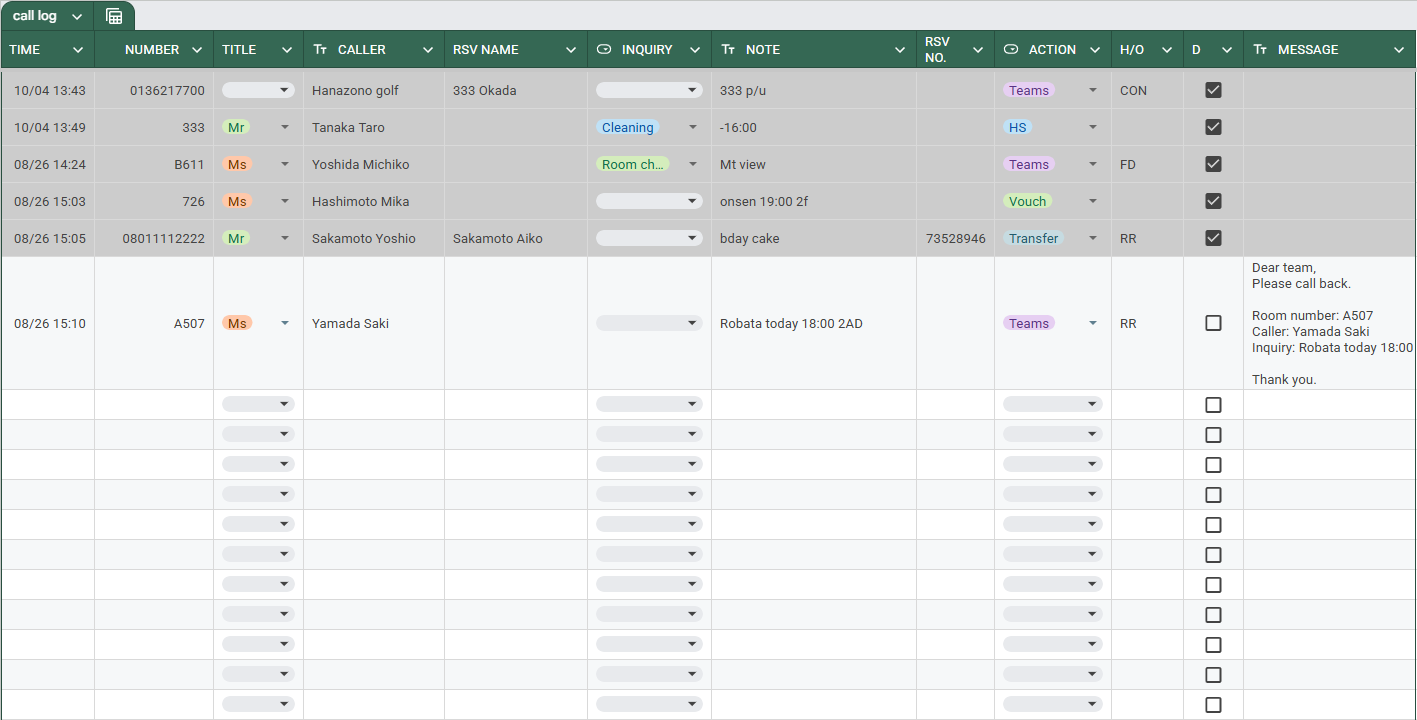Select note cell Mt view
Image resolution: width=1417 pixels, height=720 pixels.
(x=814, y=164)
